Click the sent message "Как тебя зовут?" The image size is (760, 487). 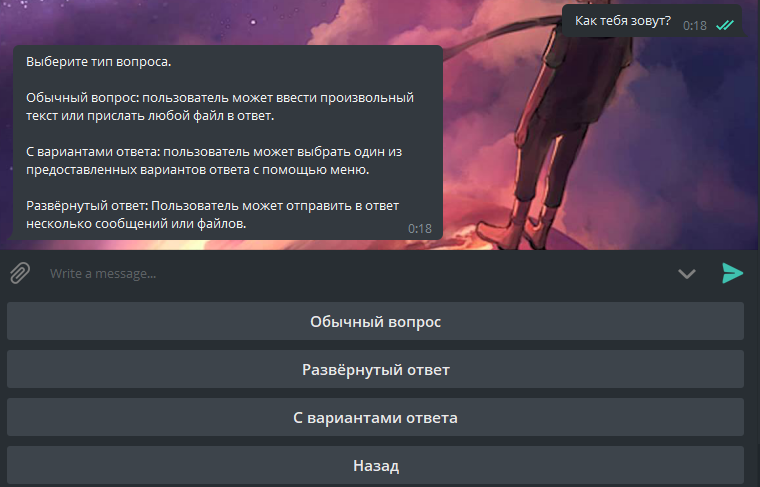622,21
